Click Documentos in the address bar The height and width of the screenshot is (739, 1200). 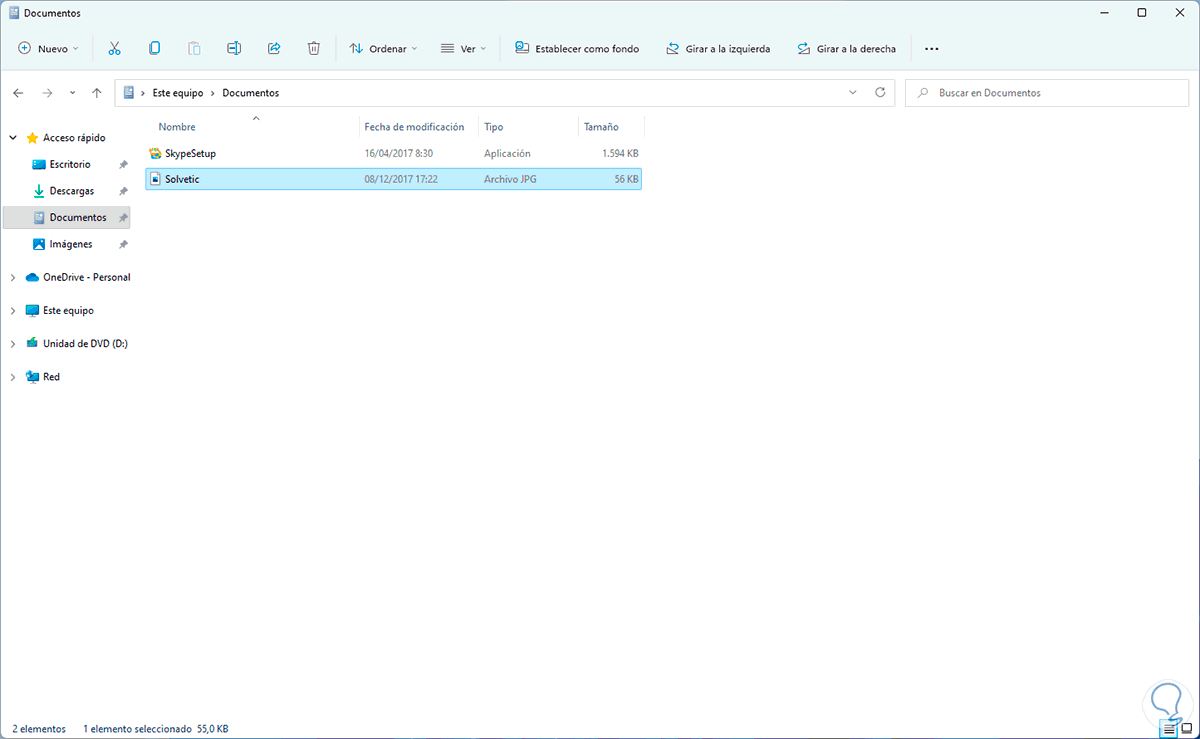(250, 93)
